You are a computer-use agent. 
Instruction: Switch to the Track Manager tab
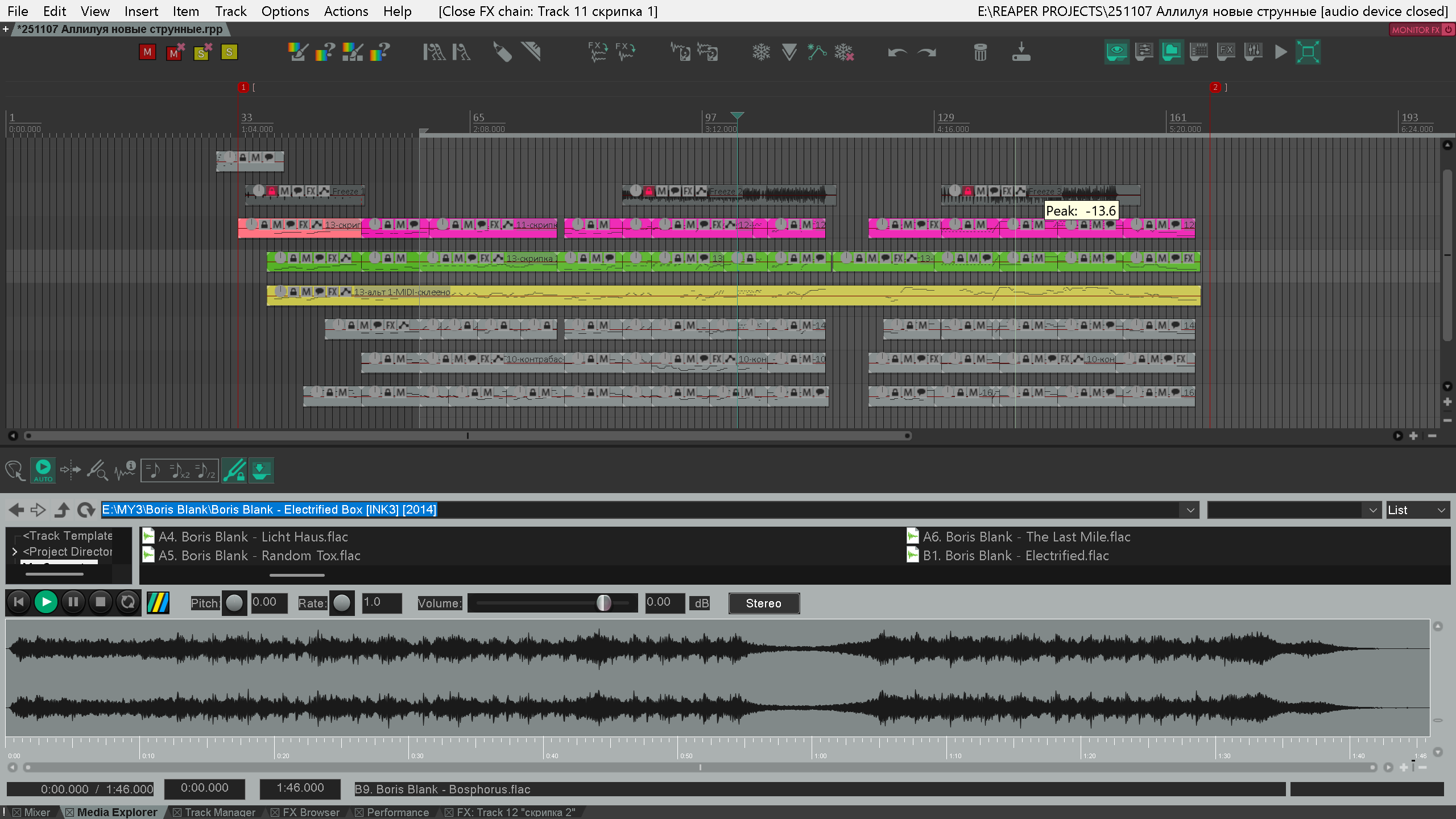click(220, 812)
